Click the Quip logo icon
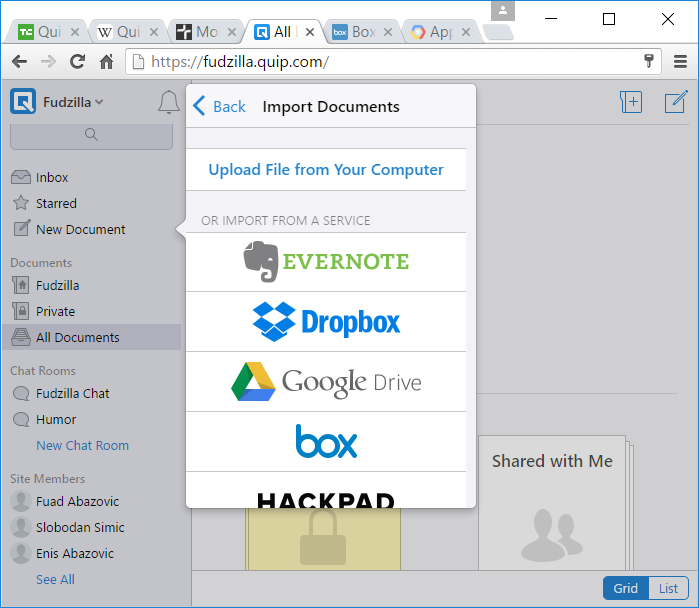Screen dimensions: 699x608 click(x=23, y=102)
